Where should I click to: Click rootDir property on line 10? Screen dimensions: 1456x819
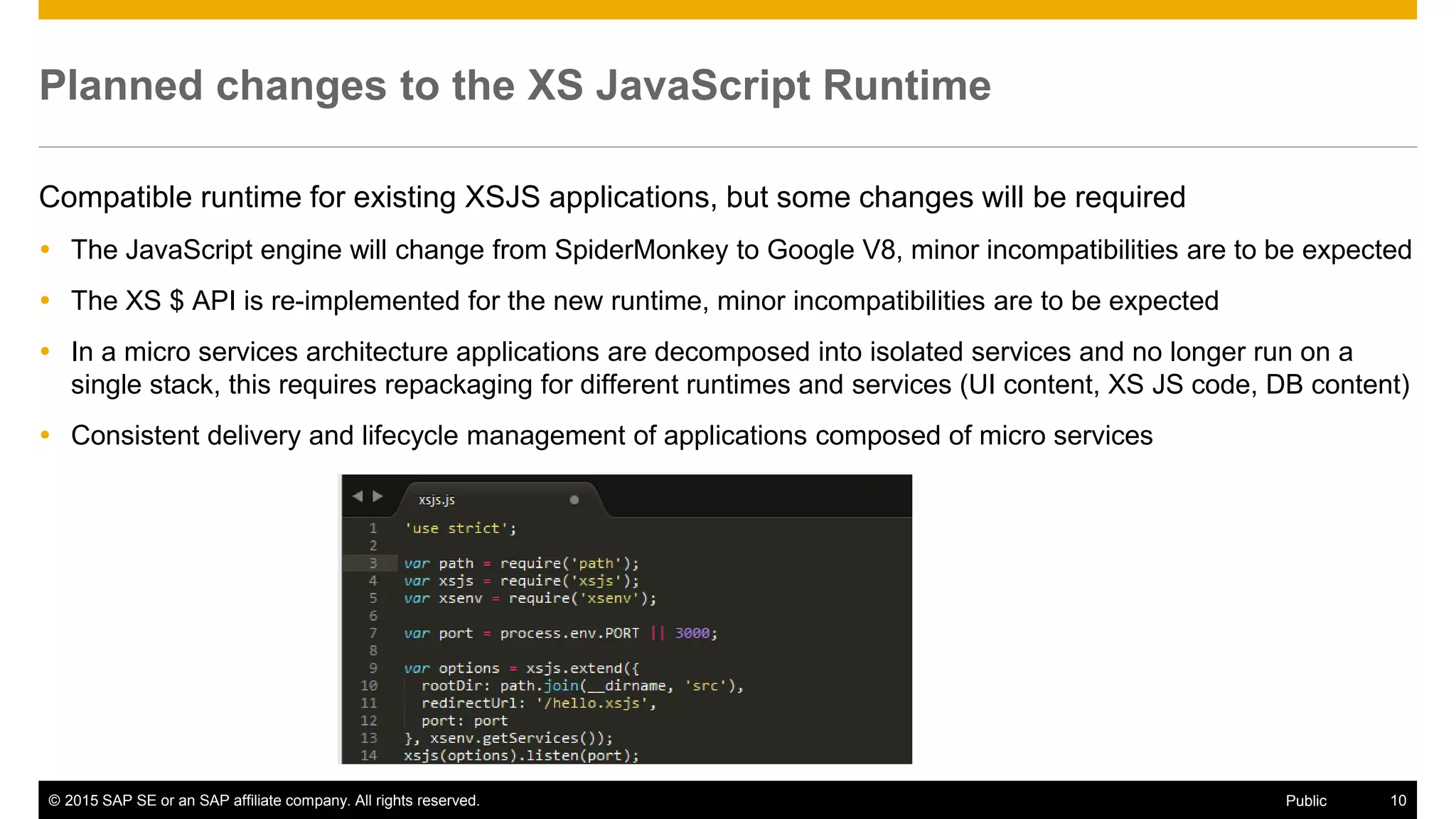click(451, 686)
